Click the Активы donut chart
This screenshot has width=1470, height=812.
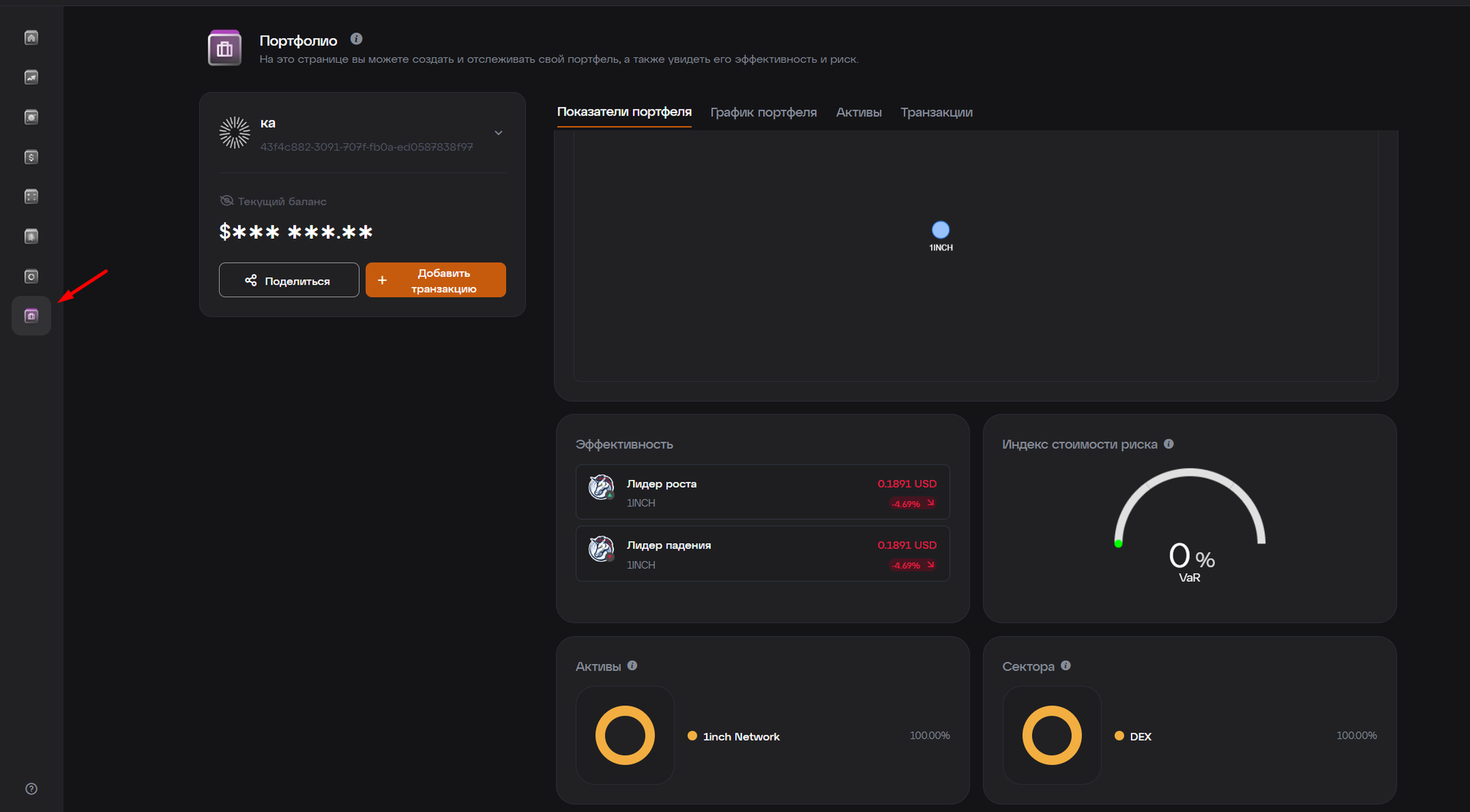(x=625, y=735)
